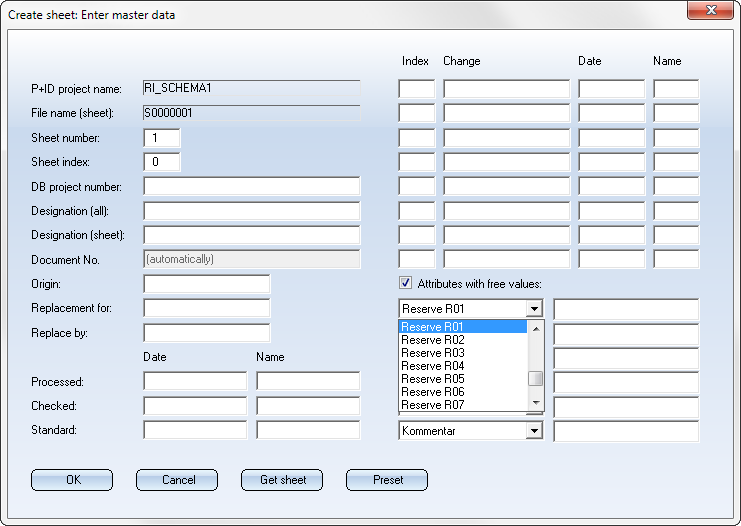
Task: Uncheck Attributes with free values checkbox
Action: pos(405,283)
